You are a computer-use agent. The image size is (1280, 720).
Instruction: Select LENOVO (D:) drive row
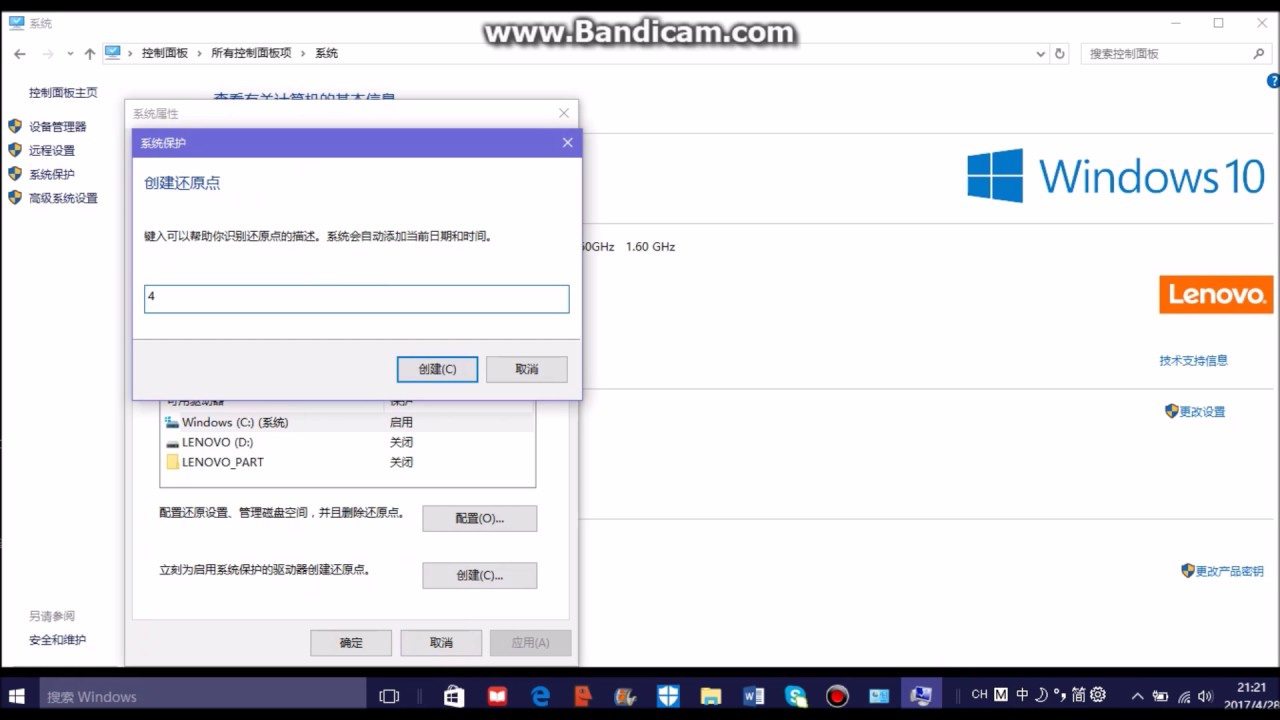[347, 442]
